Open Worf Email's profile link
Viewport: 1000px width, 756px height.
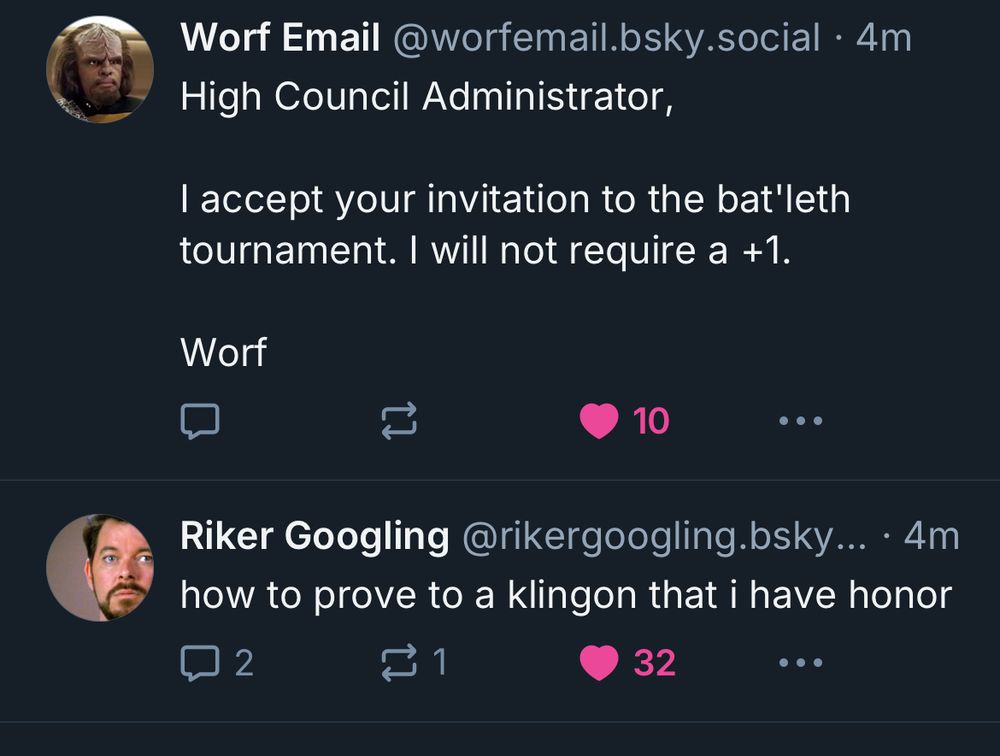(279, 38)
